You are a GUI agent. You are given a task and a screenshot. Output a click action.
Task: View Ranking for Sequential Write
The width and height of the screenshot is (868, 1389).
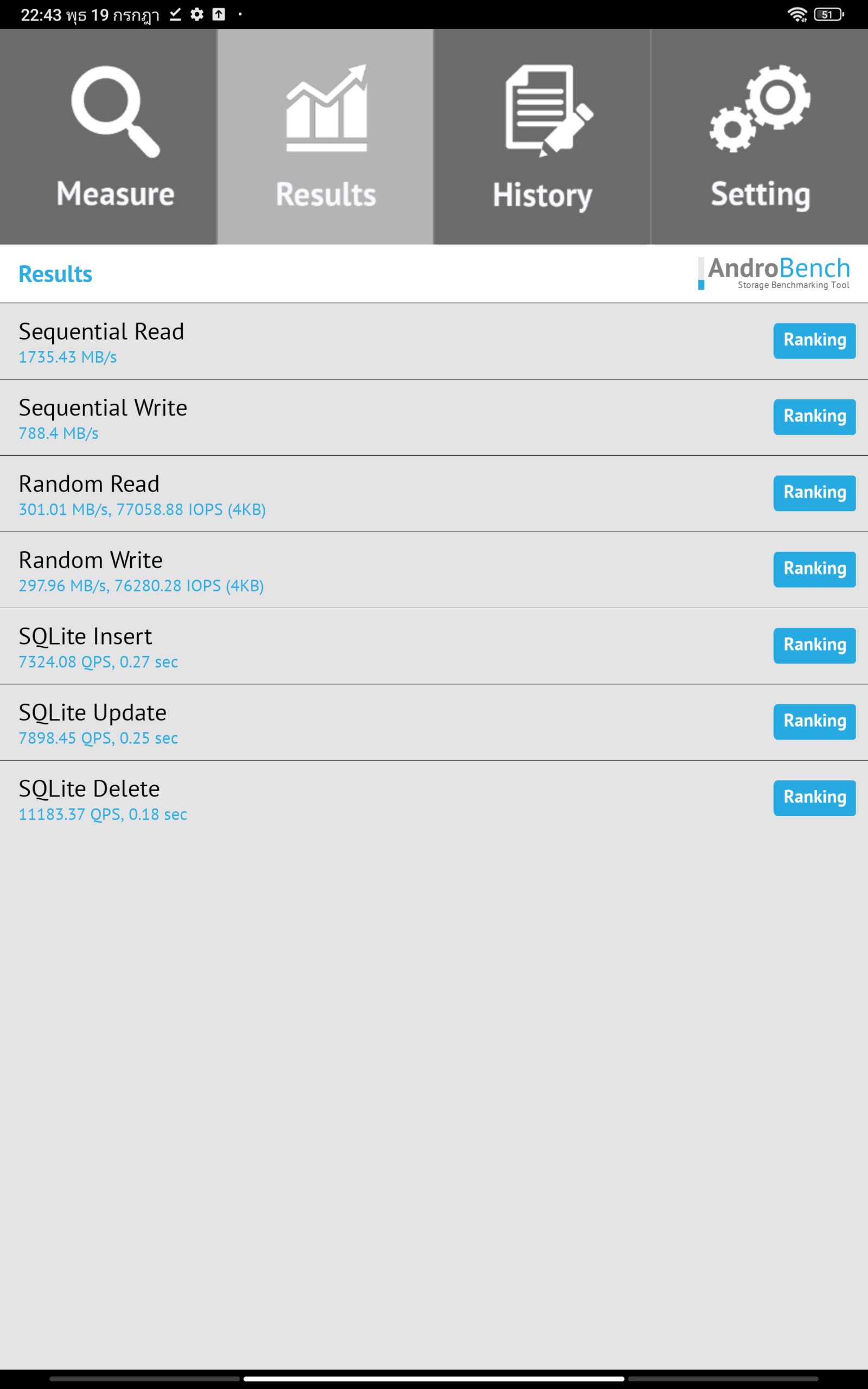[814, 417]
